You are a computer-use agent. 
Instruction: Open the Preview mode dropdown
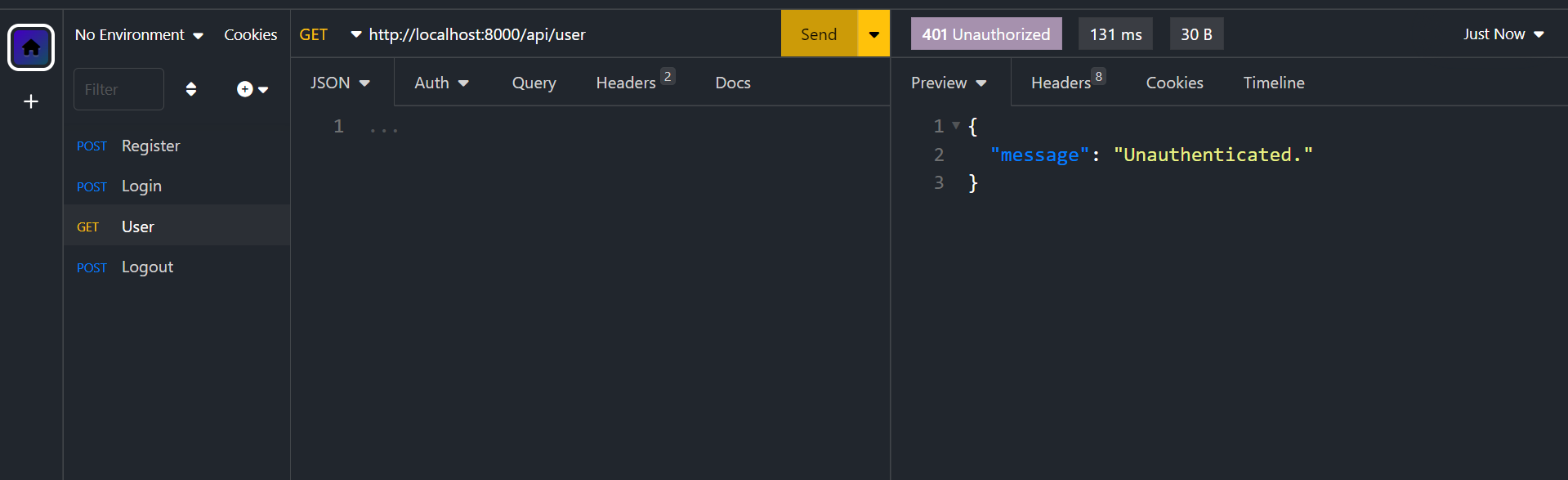948,82
